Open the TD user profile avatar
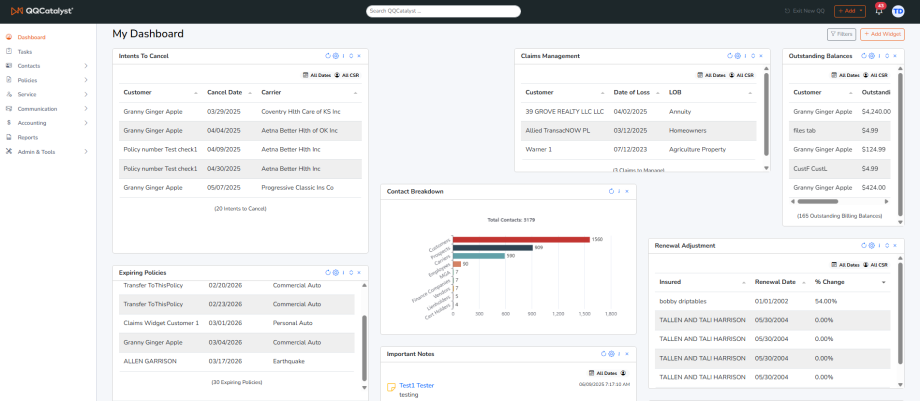This screenshot has height=401, width=920. pos(898,11)
